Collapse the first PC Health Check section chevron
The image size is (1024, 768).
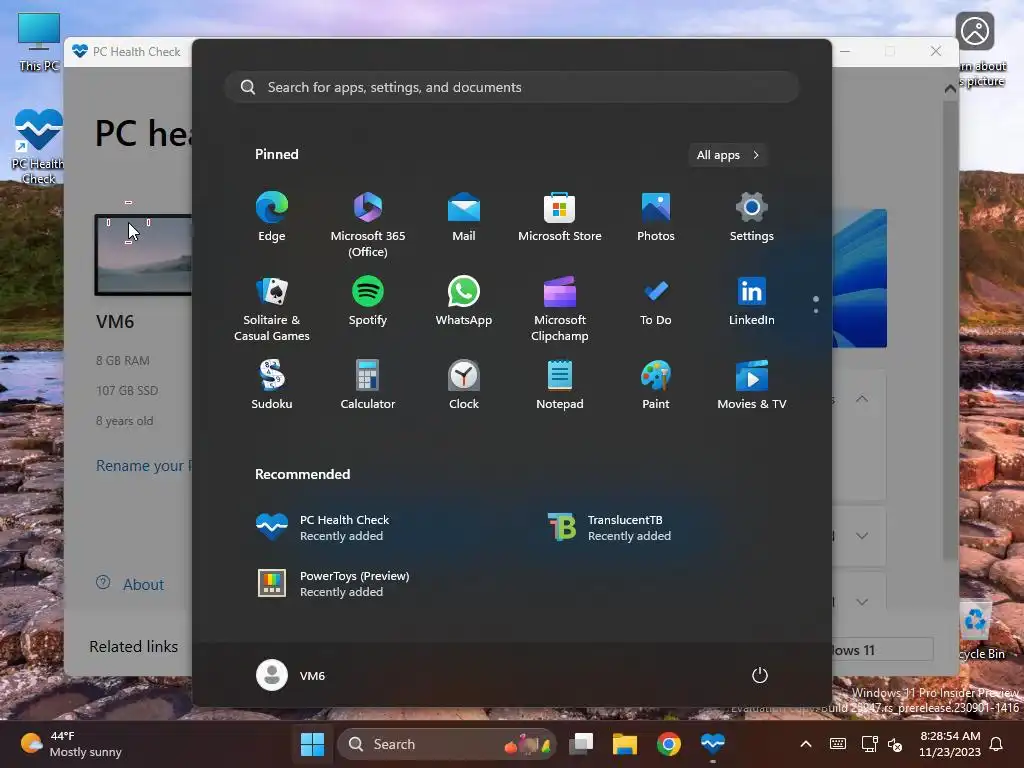862,398
